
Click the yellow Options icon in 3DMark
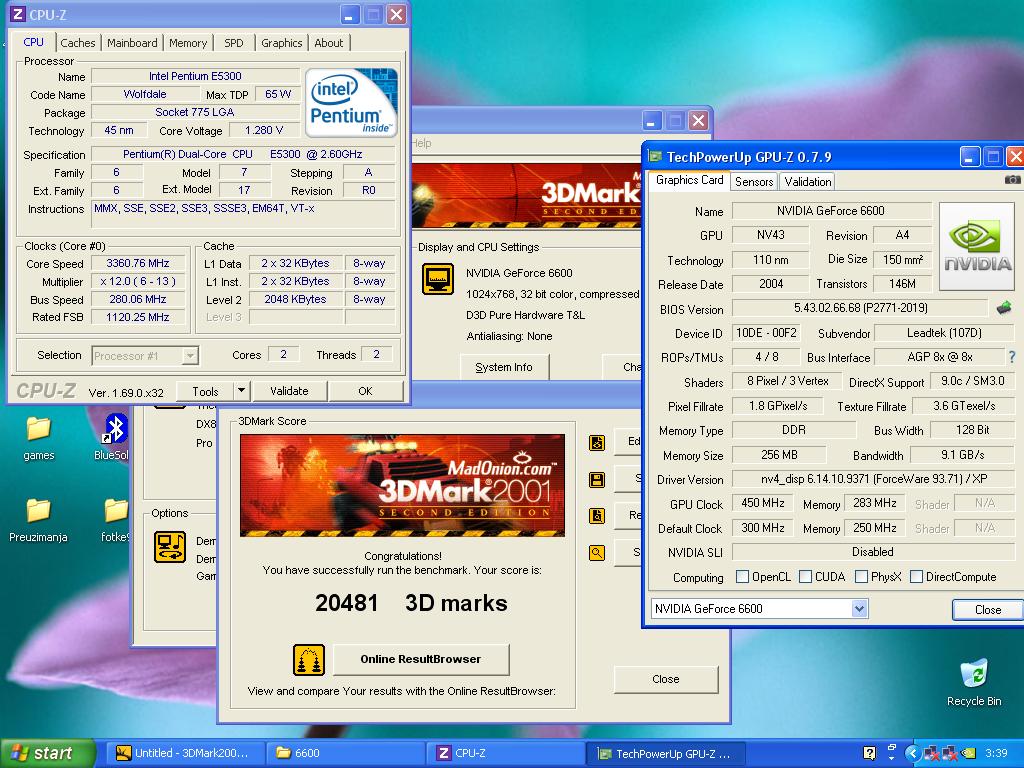[170, 547]
